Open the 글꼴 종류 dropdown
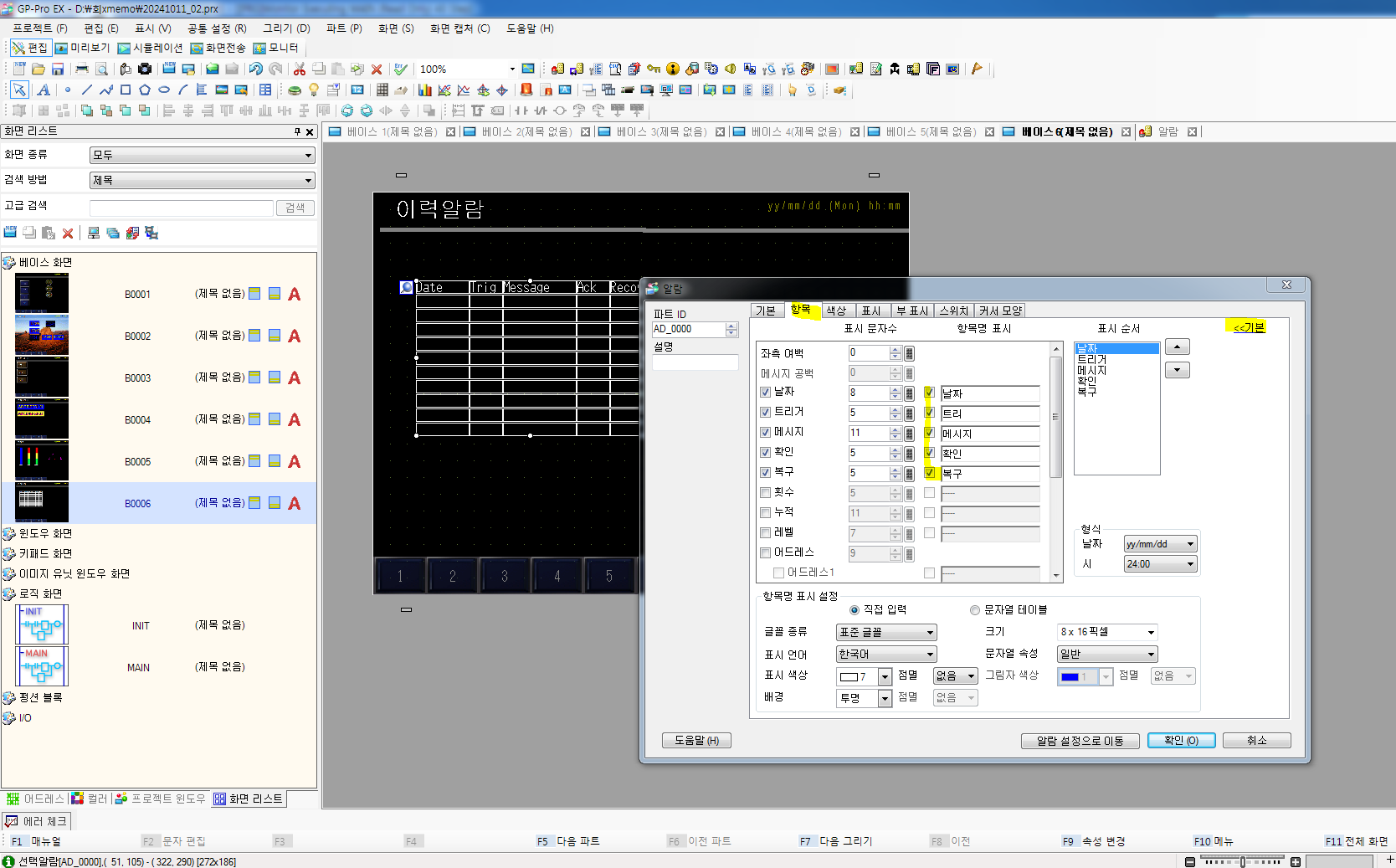 click(886, 632)
